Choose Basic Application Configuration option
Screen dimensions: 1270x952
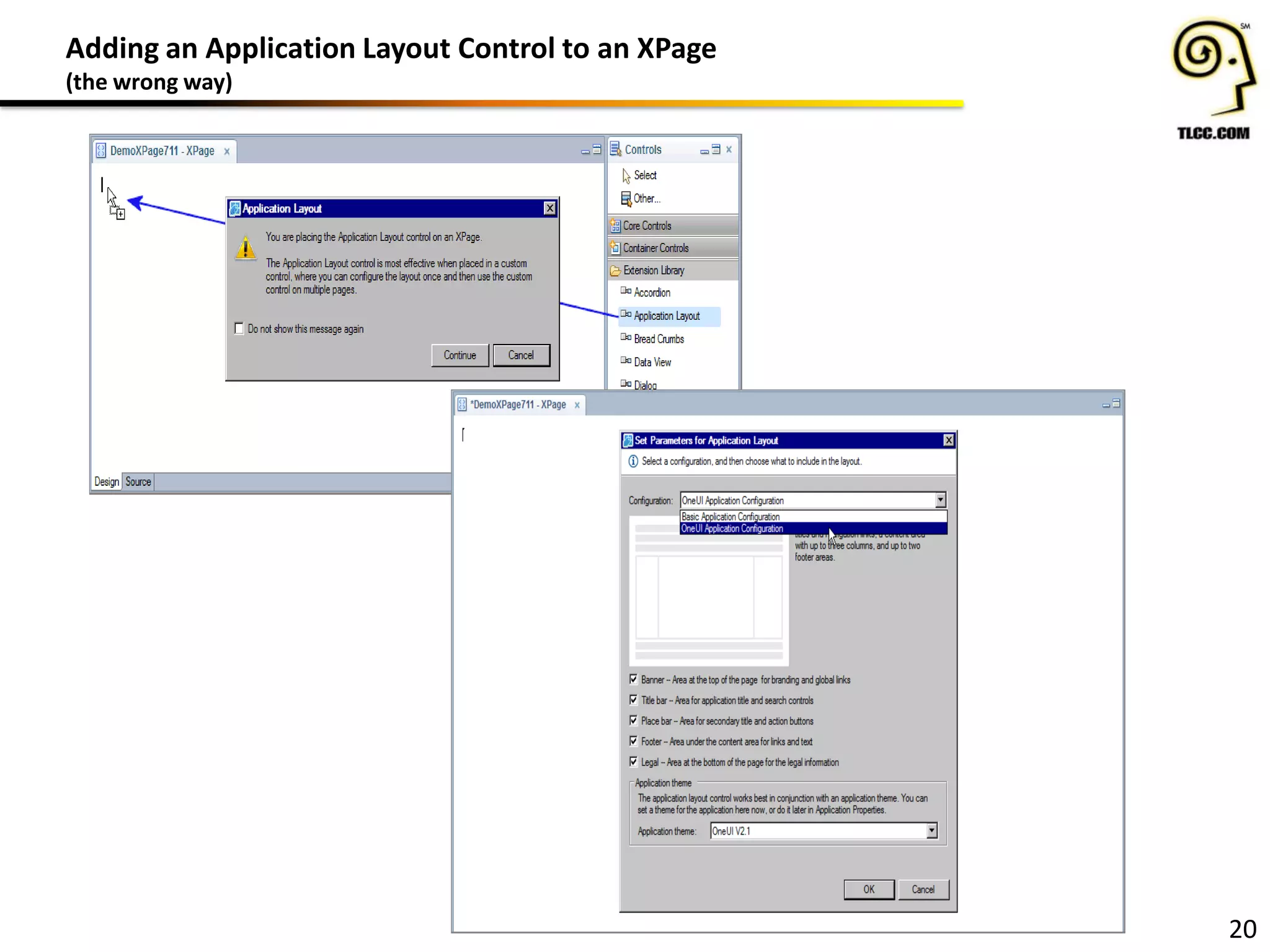[813, 517]
